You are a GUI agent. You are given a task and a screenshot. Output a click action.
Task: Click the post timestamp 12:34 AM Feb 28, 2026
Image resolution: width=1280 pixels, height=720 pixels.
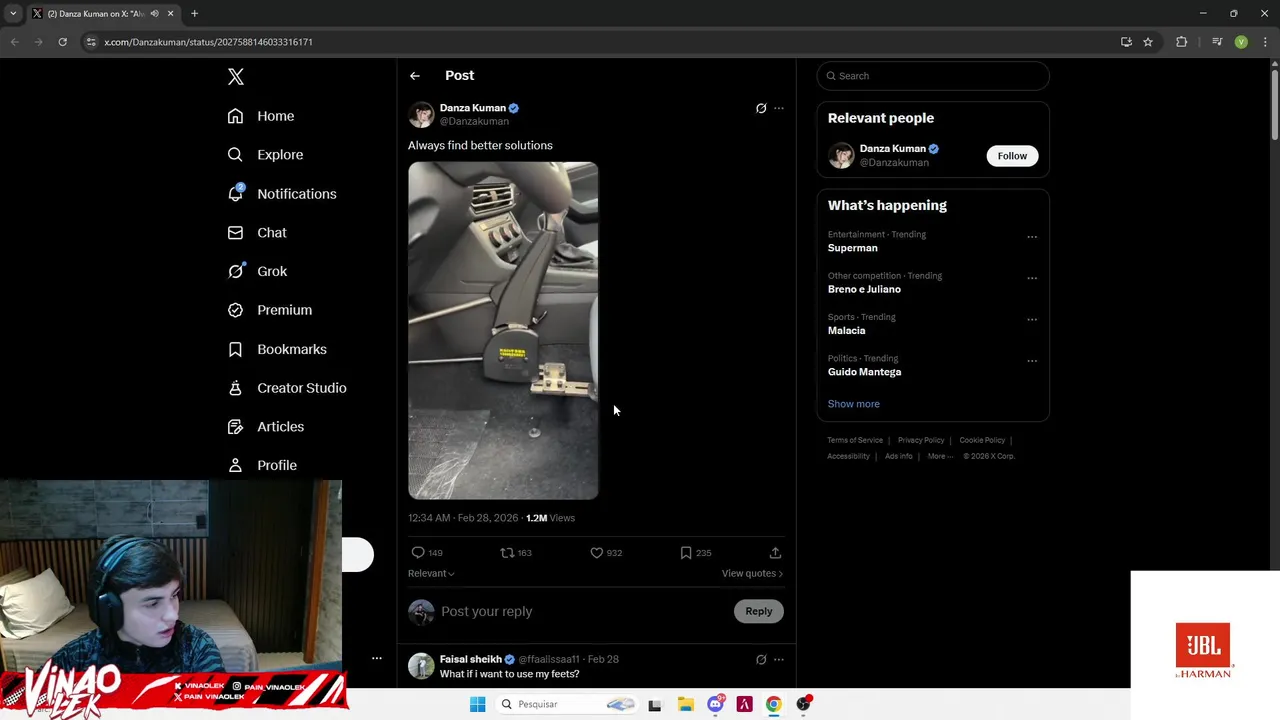[463, 518]
